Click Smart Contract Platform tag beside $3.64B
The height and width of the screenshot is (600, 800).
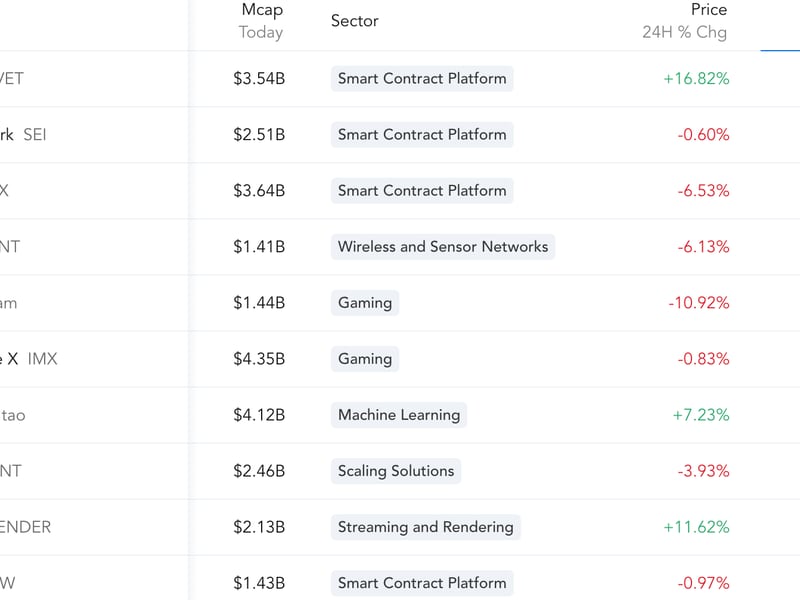click(422, 191)
